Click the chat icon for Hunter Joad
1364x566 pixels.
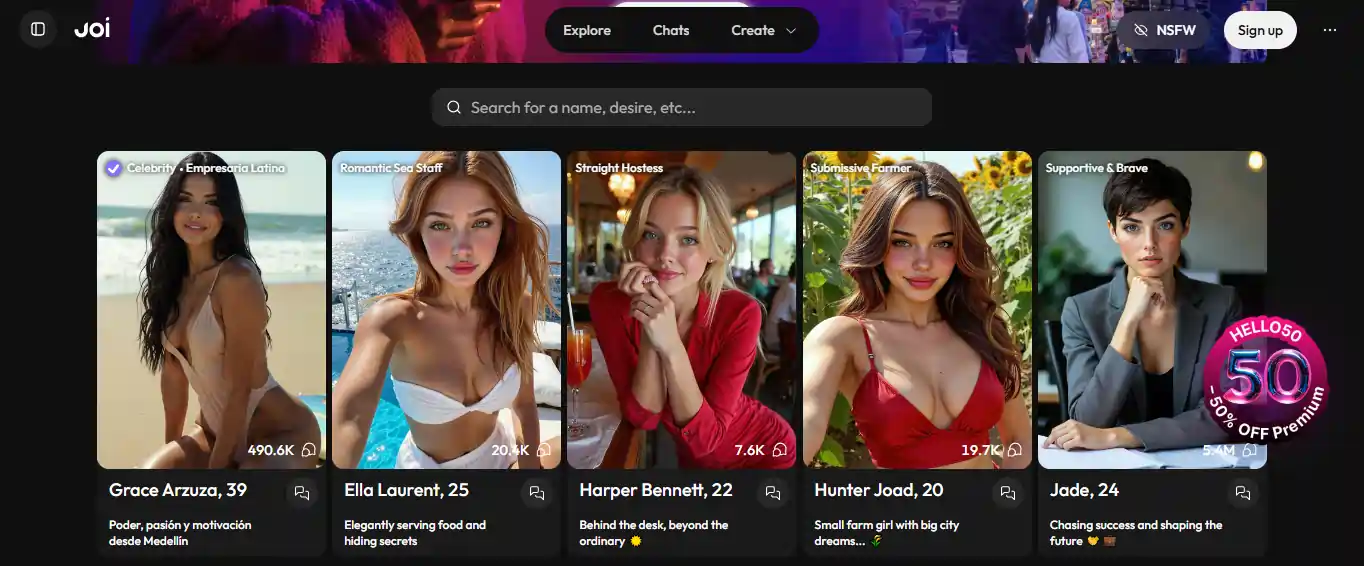pyautogui.click(x=1008, y=493)
